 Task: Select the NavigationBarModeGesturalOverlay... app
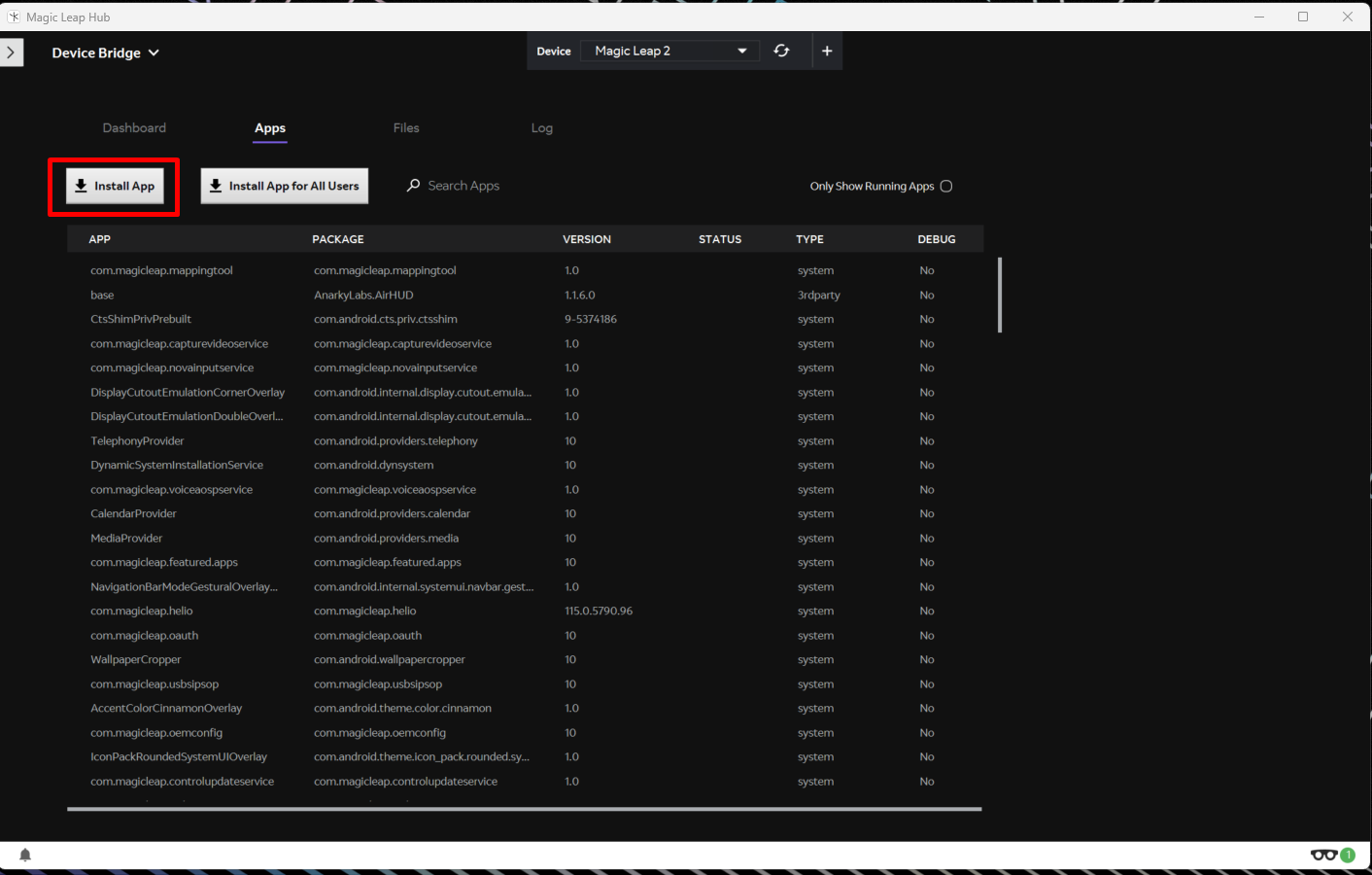point(184,586)
